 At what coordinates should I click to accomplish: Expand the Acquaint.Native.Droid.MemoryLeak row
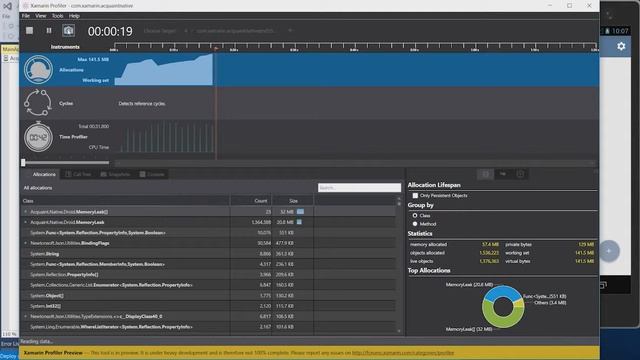(25, 222)
